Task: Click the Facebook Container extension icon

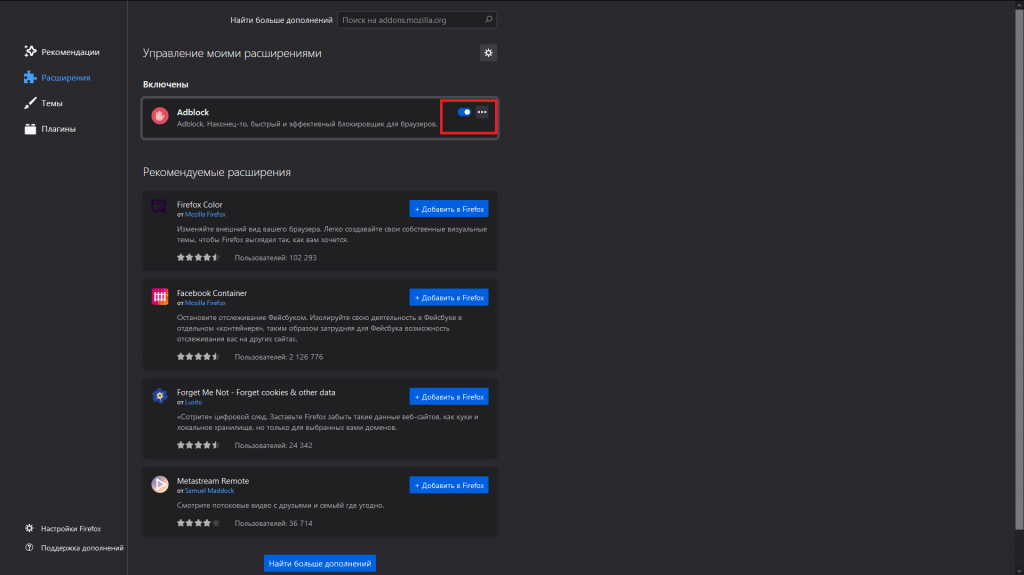Action: point(159,297)
